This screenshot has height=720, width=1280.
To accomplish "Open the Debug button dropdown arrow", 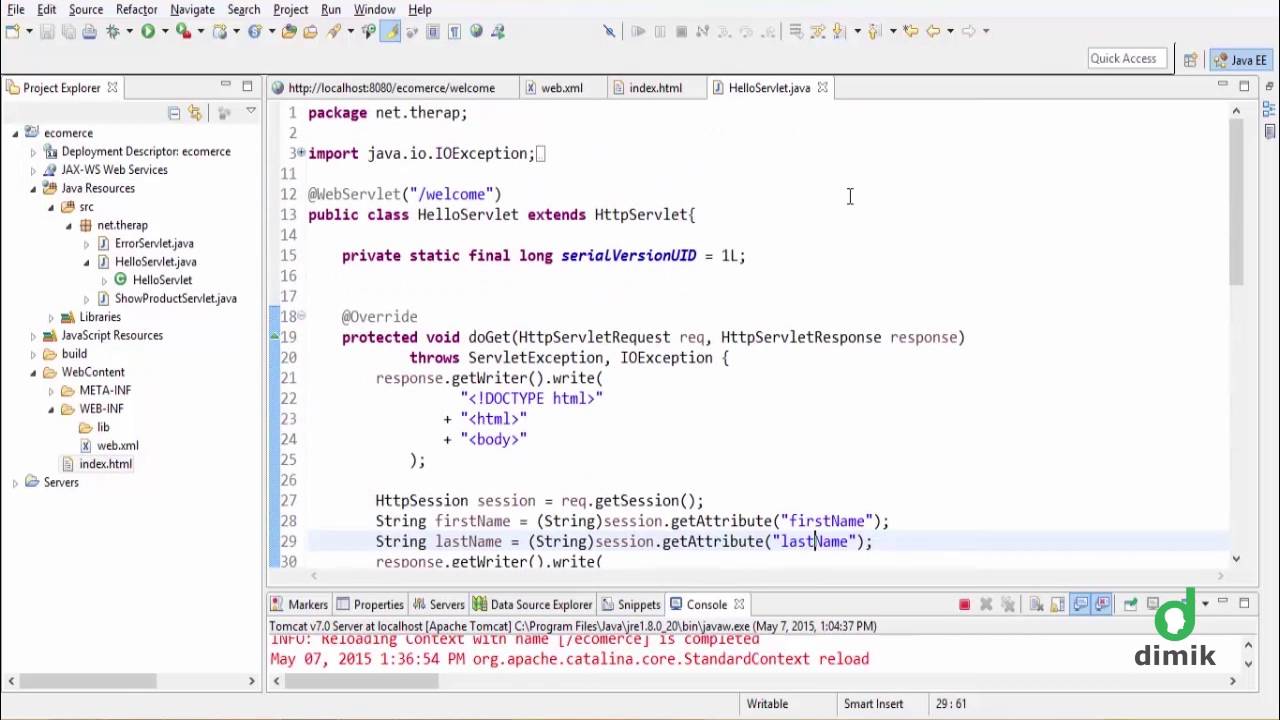I will pos(130,31).
